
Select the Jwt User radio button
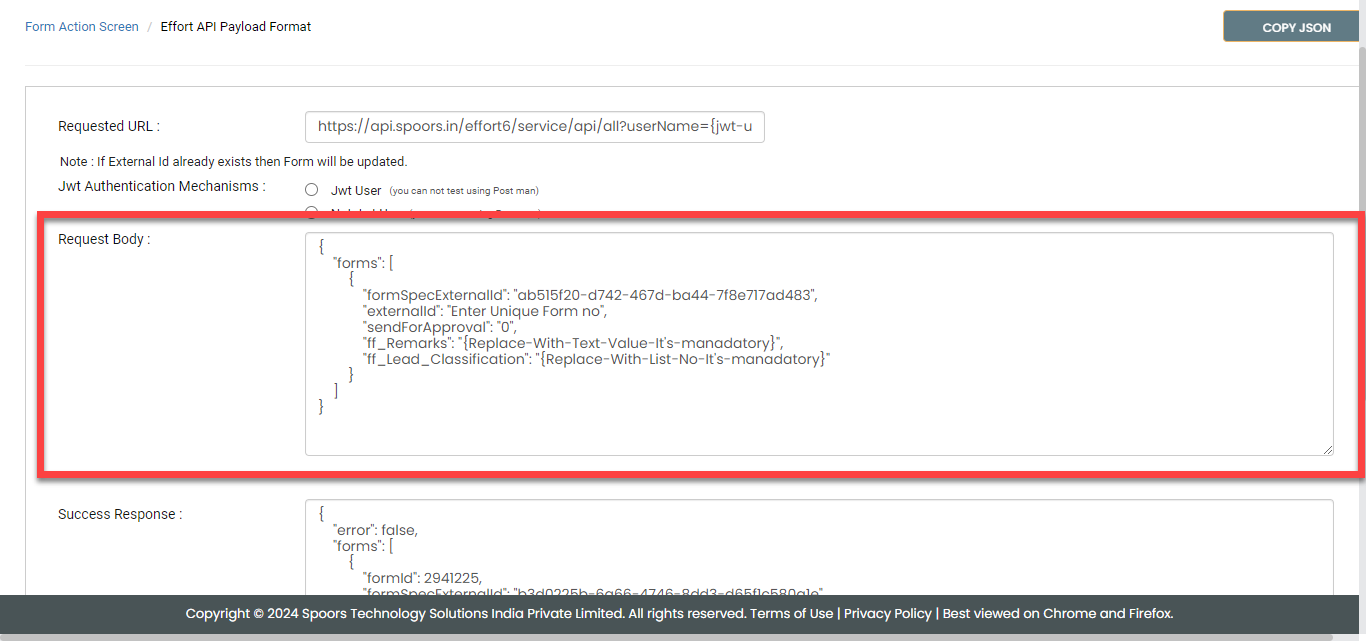pos(312,190)
